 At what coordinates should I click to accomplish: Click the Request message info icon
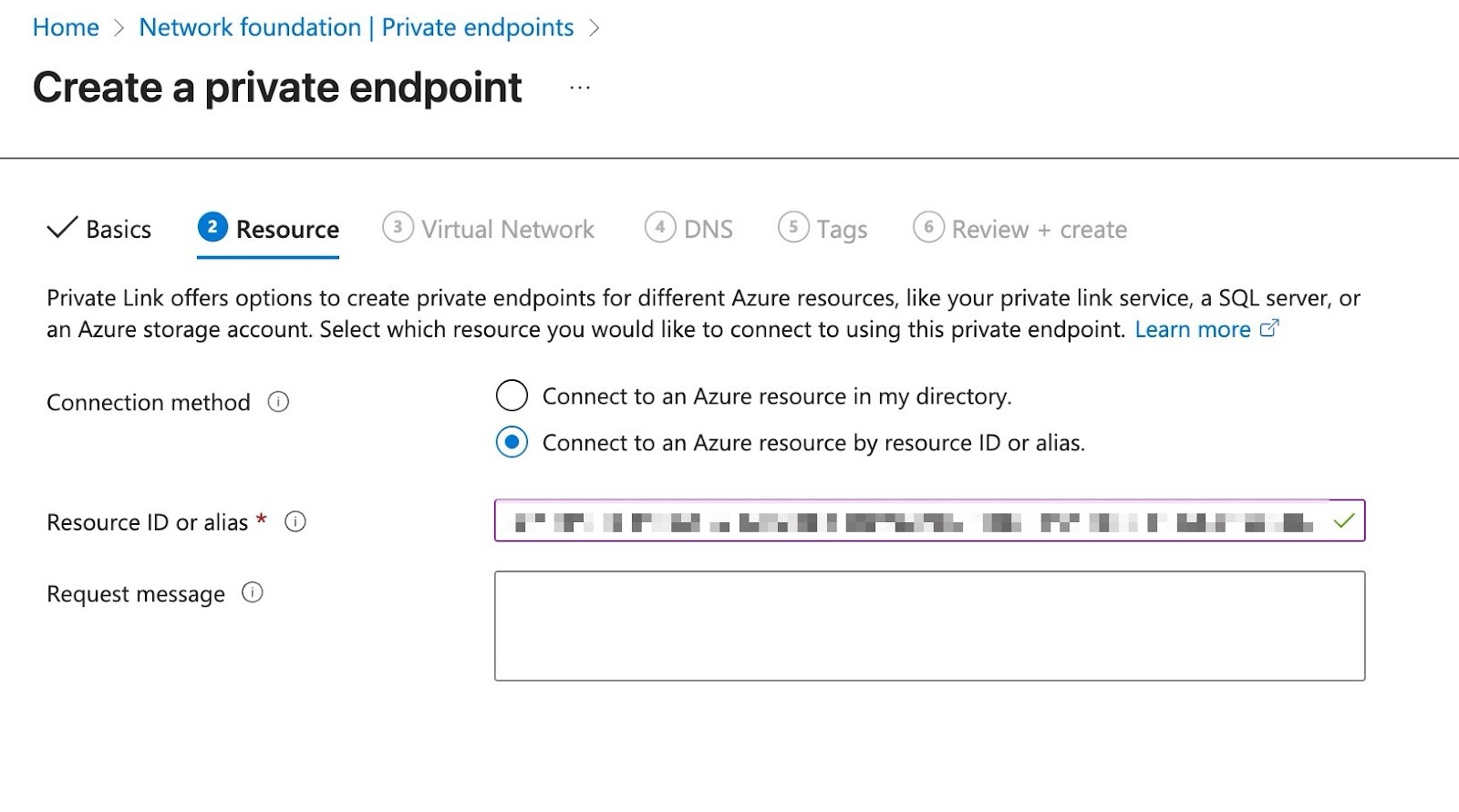tap(253, 593)
